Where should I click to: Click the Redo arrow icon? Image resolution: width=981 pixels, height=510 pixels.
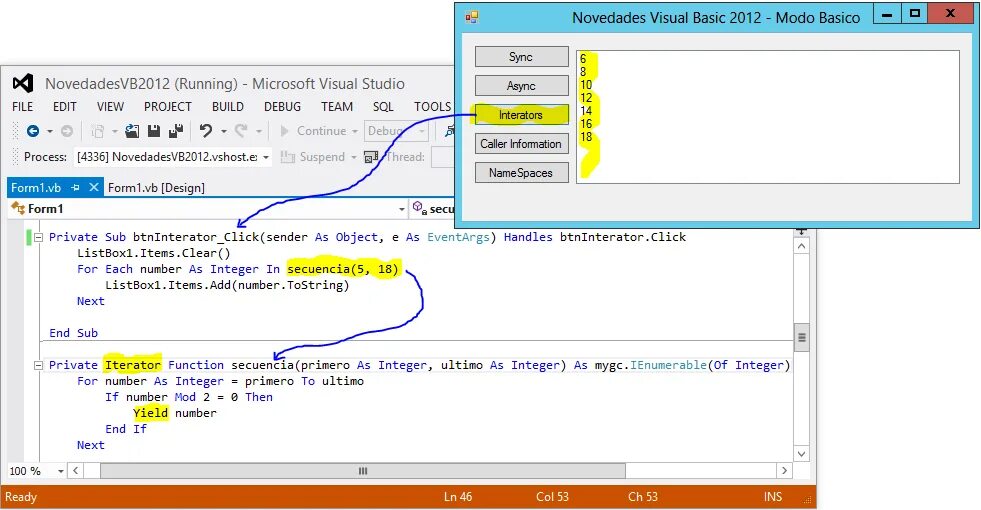point(241,131)
